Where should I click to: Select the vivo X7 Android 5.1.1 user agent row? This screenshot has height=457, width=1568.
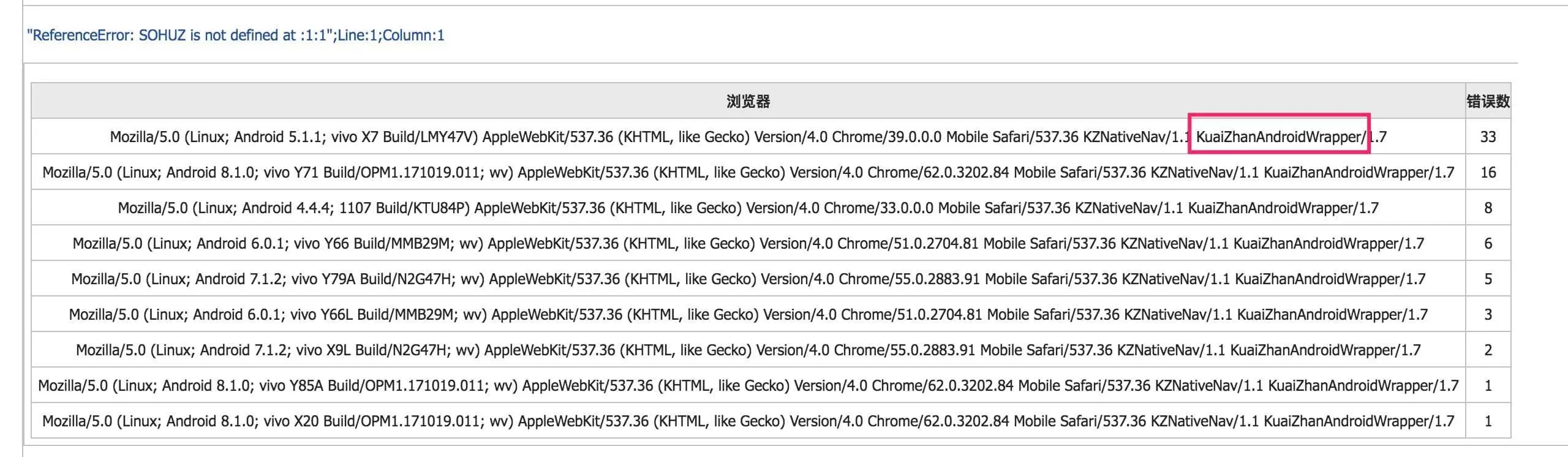748,137
